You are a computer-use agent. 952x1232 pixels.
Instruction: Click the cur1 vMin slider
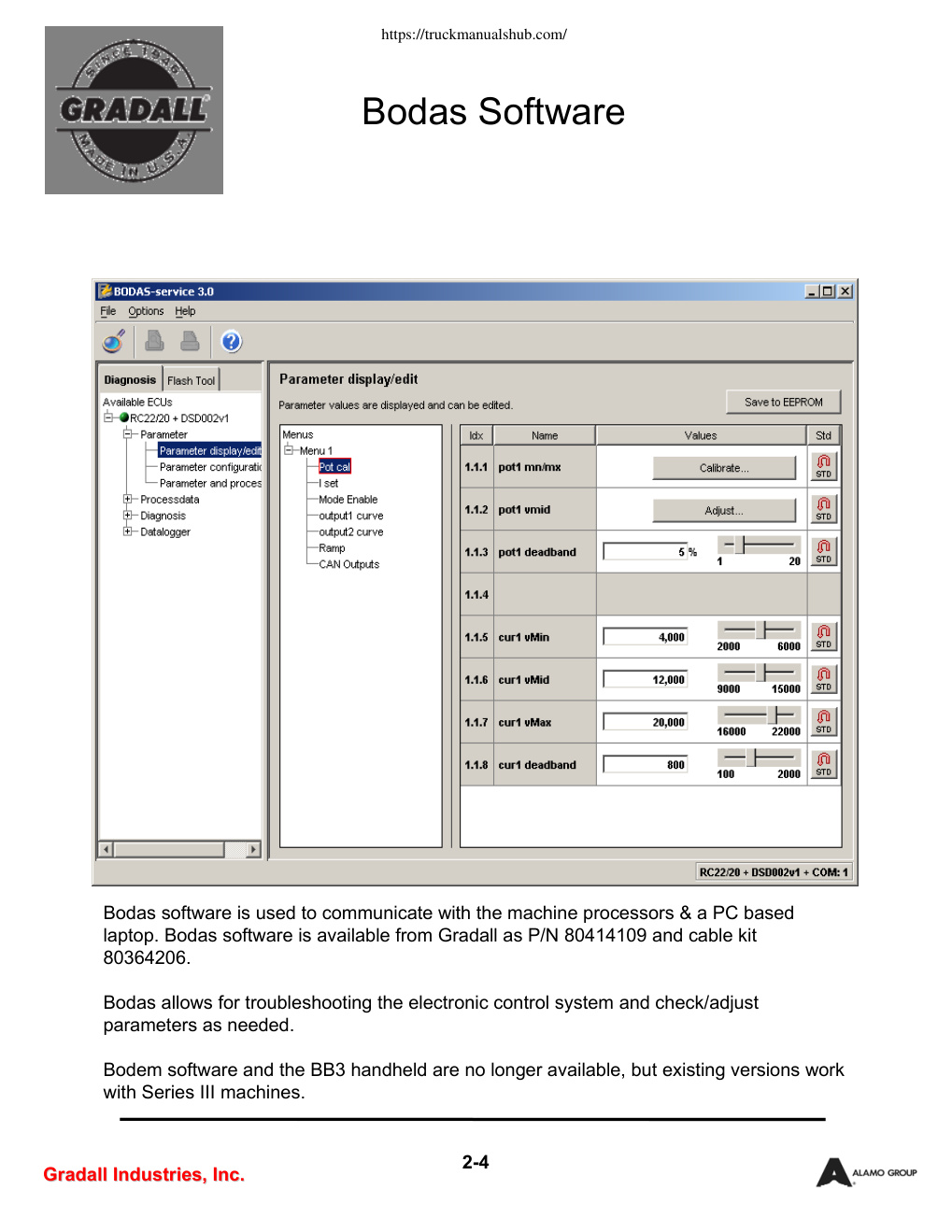(759, 630)
